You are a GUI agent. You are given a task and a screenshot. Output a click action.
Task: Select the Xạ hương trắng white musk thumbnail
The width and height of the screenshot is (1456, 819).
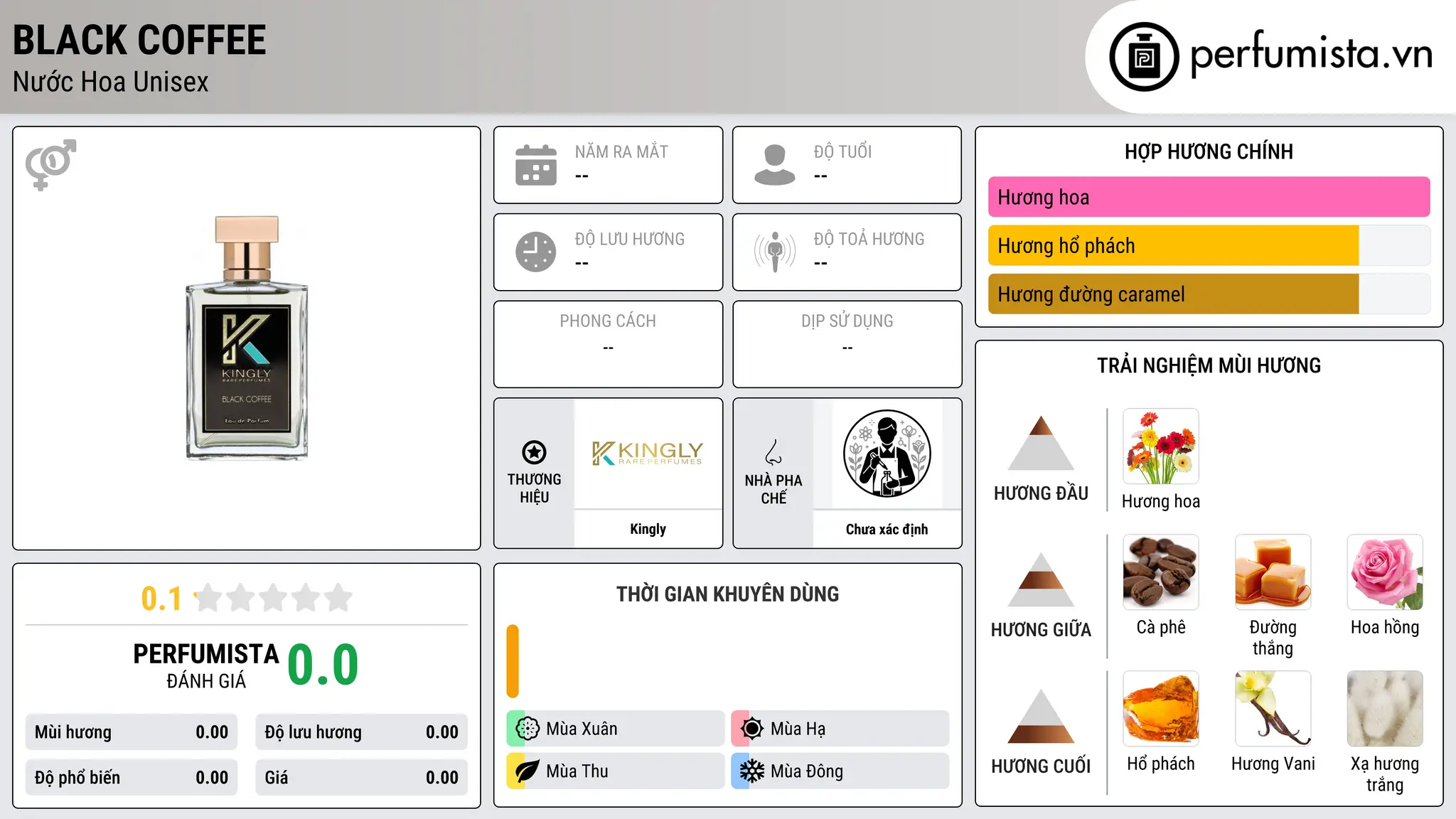tap(1385, 709)
